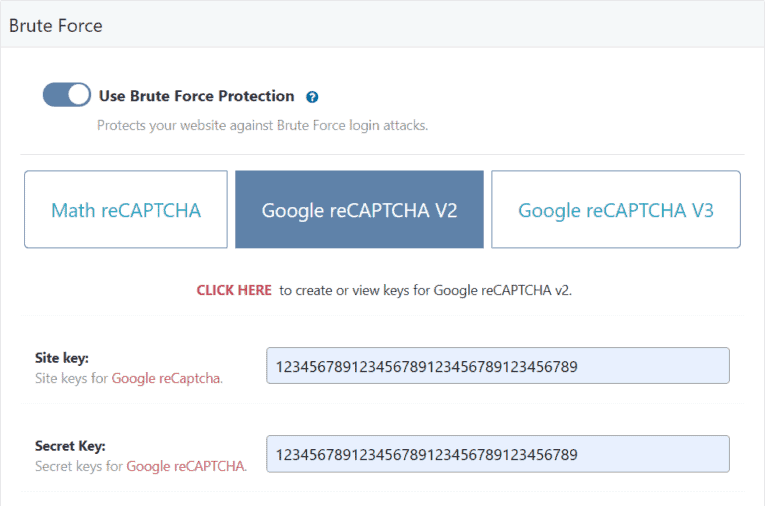This screenshot has width=768, height=506.
Task: Select the Google reCAPTCHA V2 tab
Action: [359, 210]
